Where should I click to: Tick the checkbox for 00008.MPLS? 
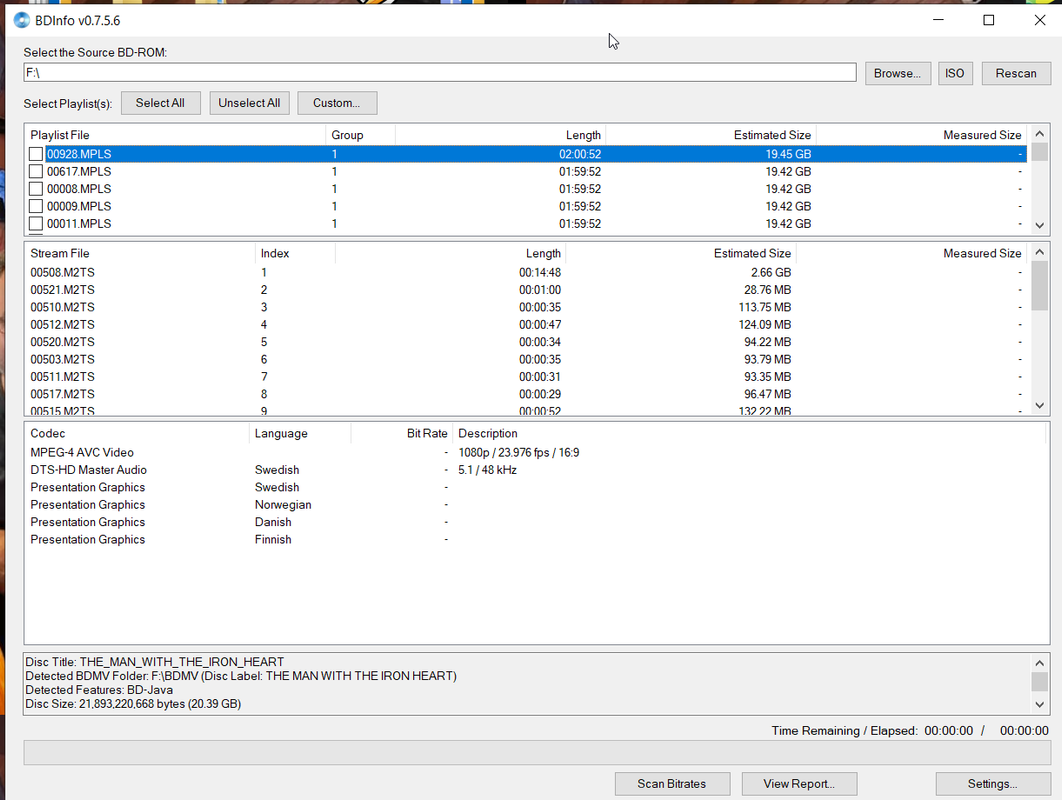(x=36, y=189)
